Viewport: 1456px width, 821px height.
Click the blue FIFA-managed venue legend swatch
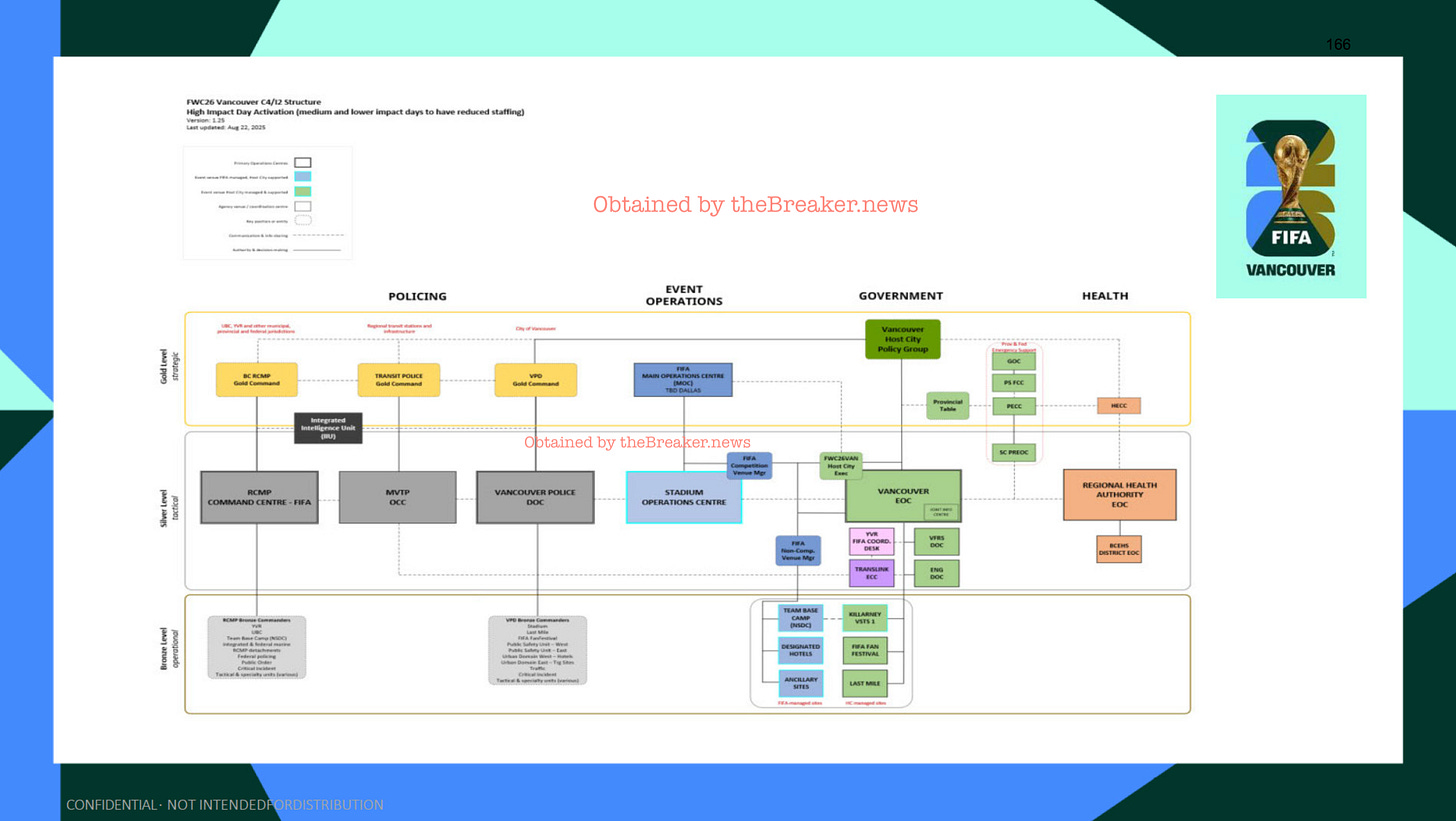point(302,176)
